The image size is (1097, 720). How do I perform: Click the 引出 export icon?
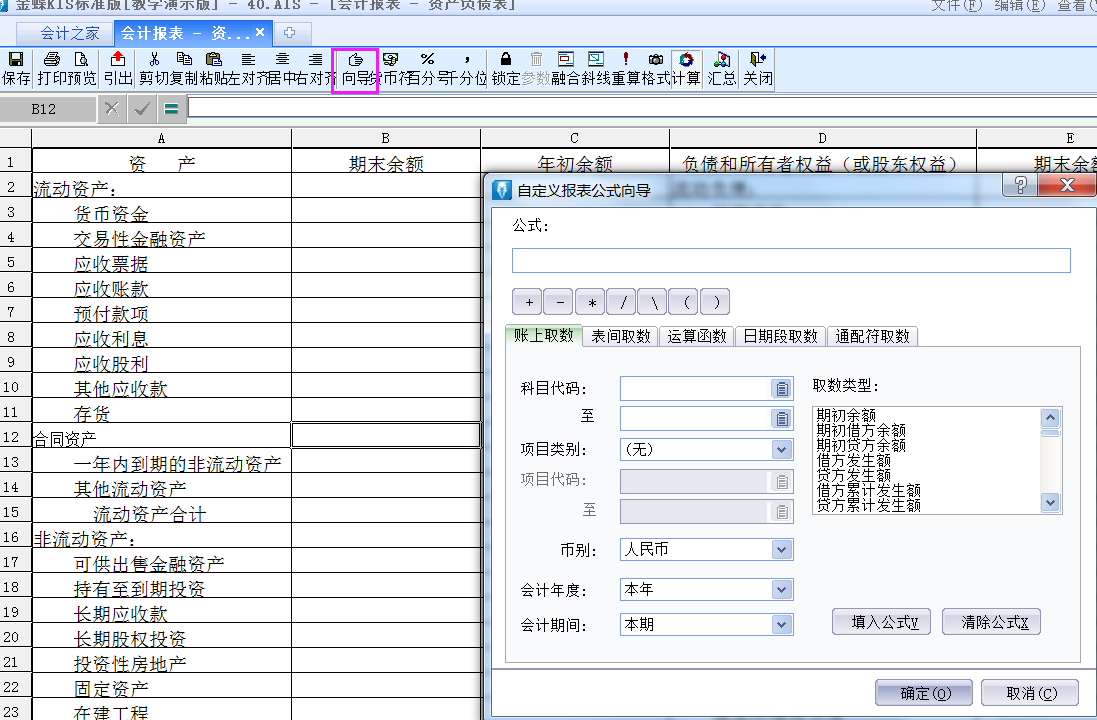[x=118, y=68]
